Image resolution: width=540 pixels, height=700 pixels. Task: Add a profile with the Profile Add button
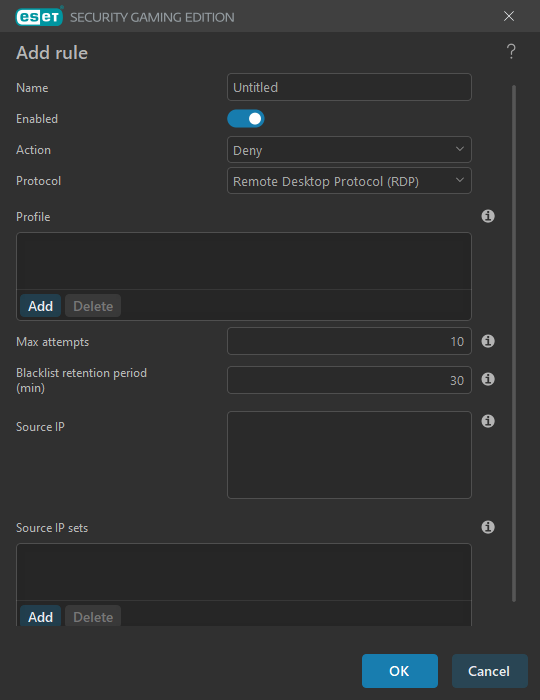(x=40, y=306)
